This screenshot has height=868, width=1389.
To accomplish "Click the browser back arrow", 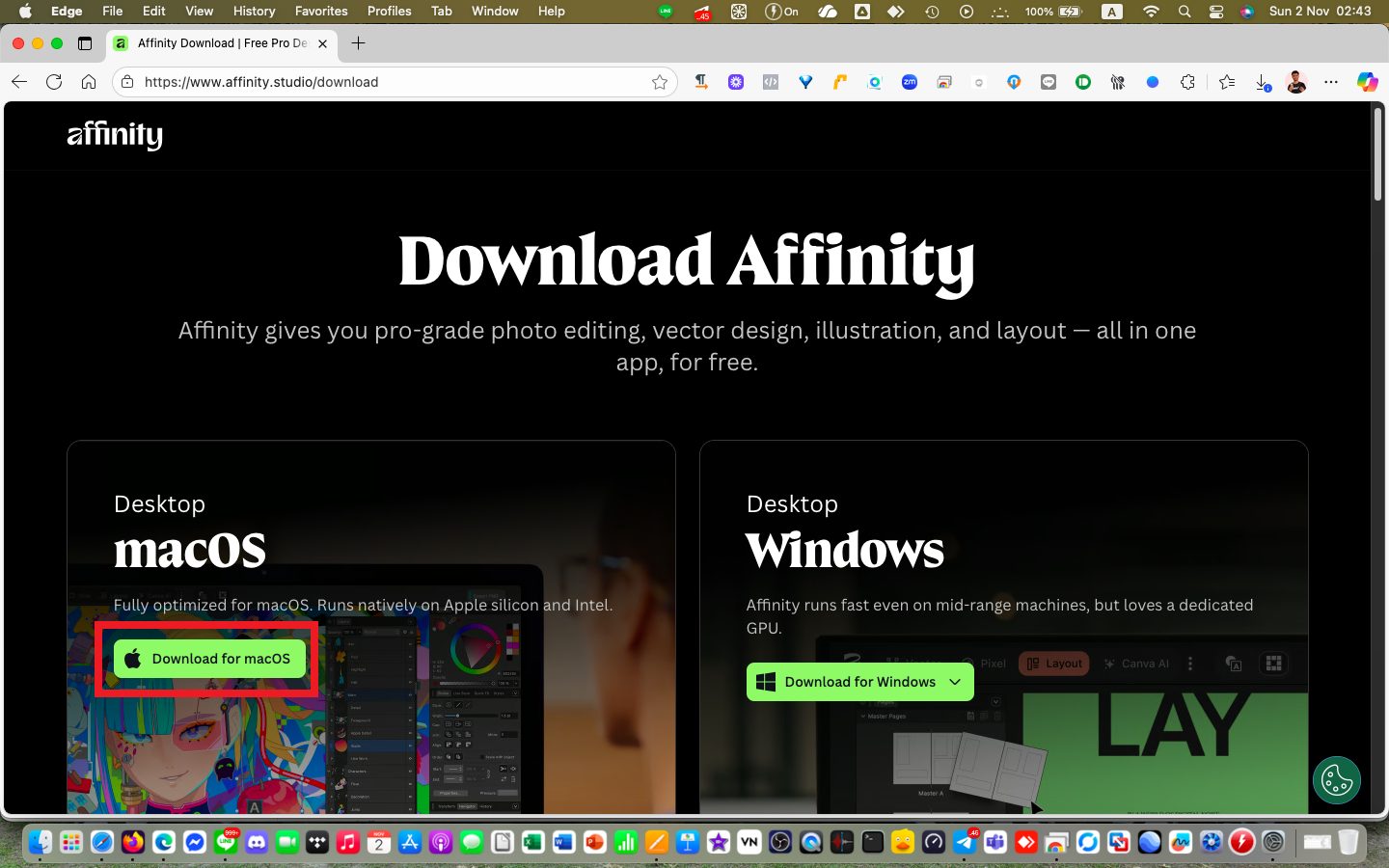I will (x=19, y=82).
